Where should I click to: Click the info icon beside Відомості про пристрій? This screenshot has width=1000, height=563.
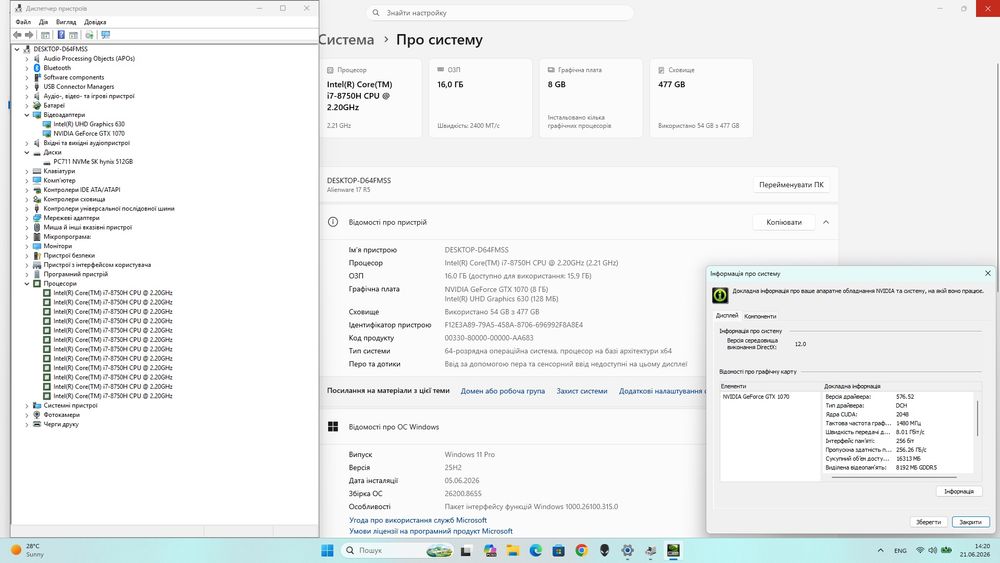[x=333, y=222]
